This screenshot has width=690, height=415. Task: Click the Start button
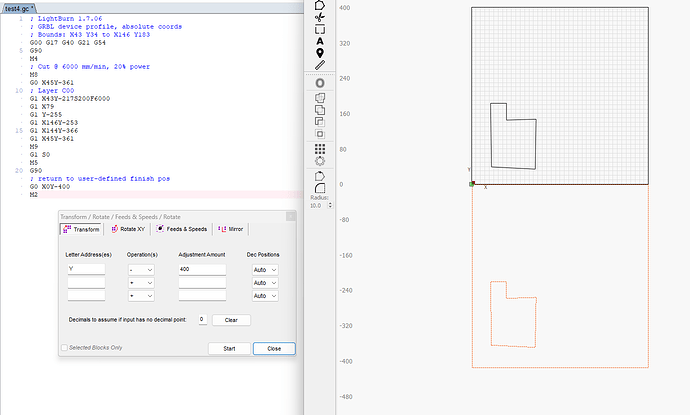click(x=229, y=349)
